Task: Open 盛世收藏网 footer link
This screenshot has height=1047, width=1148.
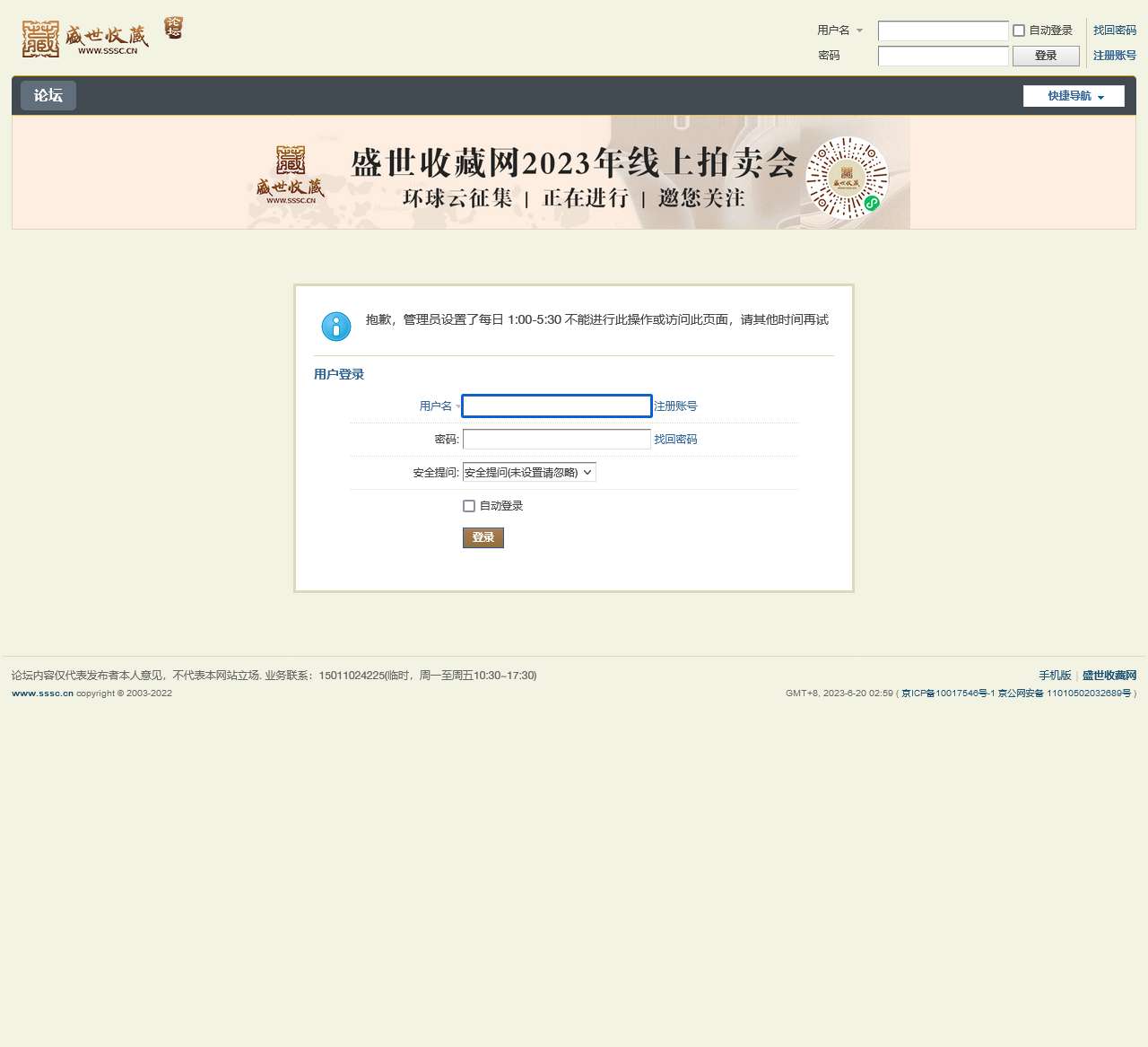Action: tap(1109, 676)
